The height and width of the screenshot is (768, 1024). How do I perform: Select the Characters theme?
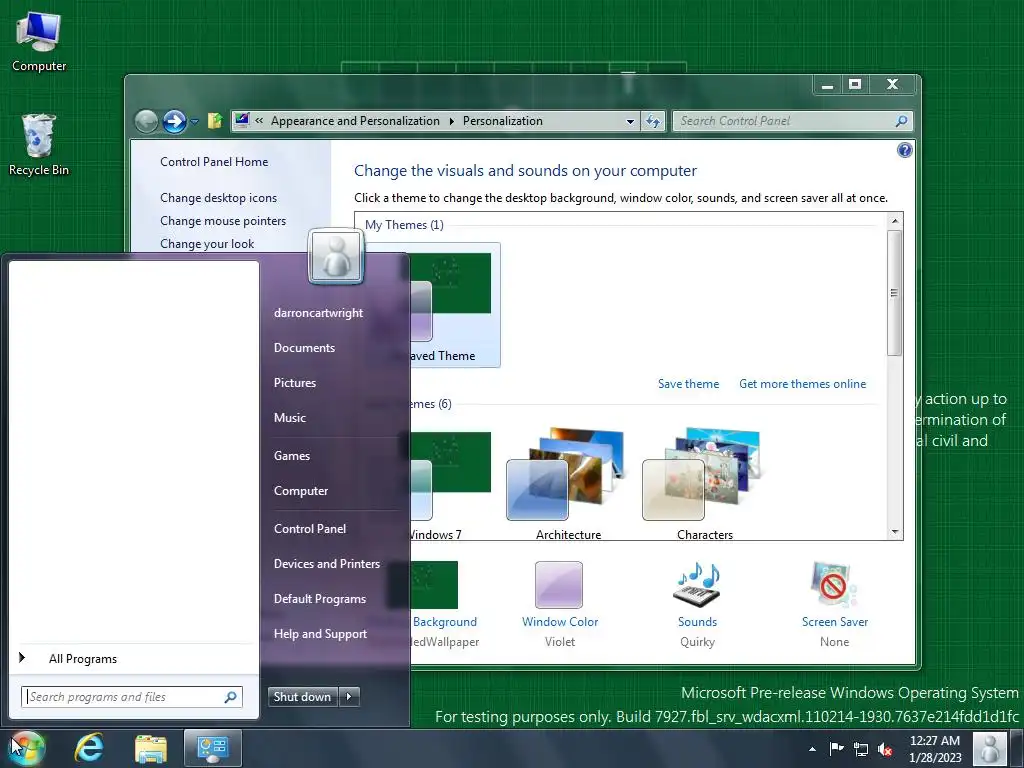pyautogui.click(x=704, y=485)
